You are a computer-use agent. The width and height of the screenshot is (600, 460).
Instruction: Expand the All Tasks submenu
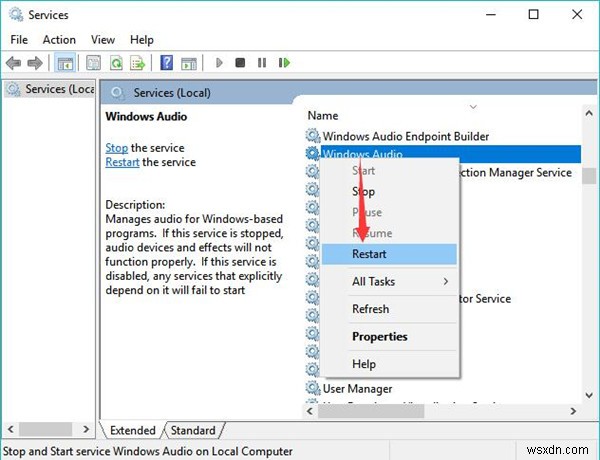[x=389, y=282]
